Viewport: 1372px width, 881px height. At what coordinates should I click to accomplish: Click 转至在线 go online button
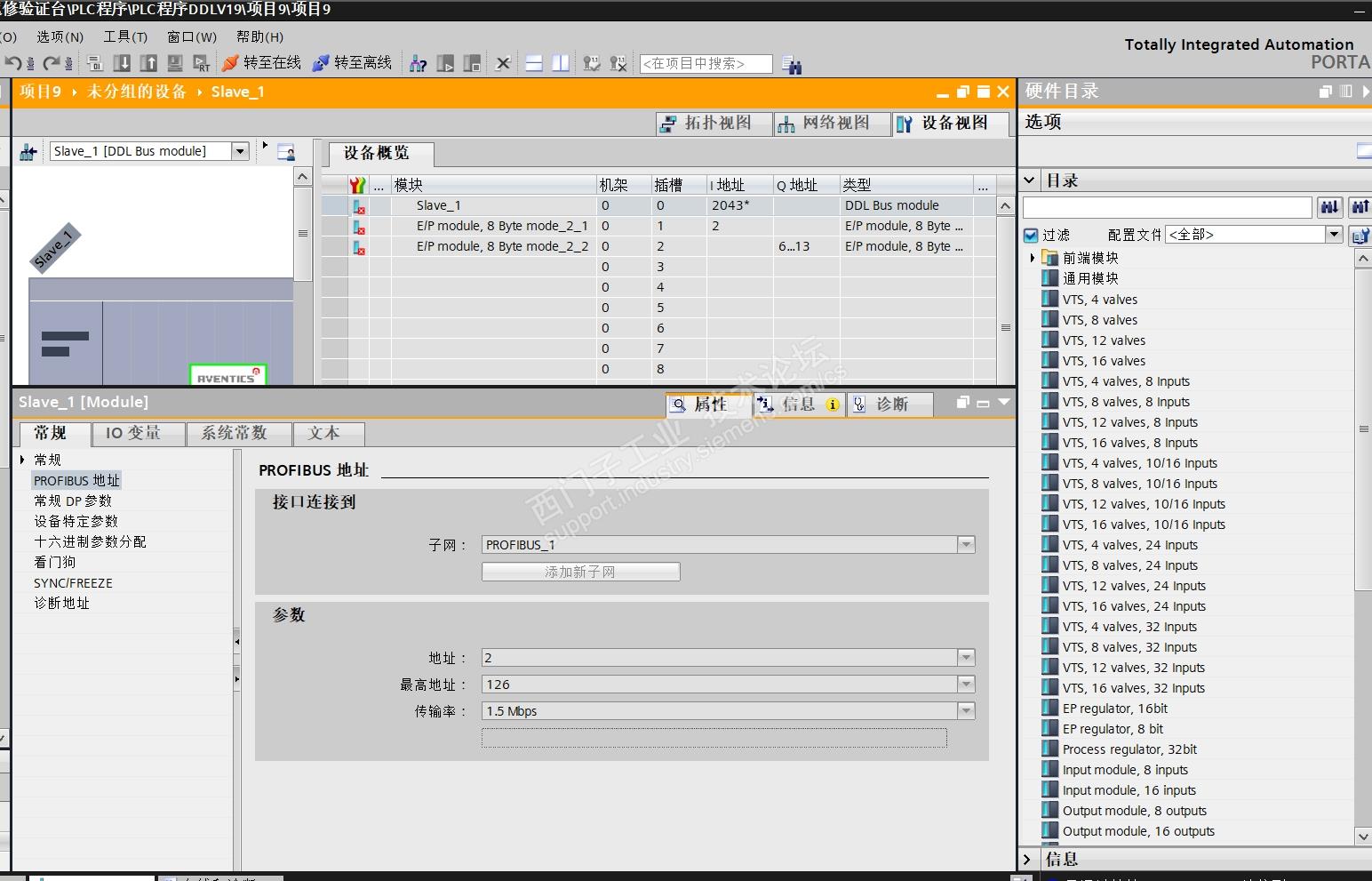[x=262, y=63]
